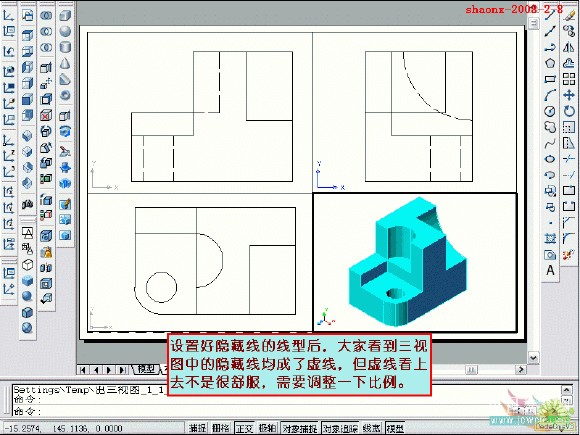
Task: Toggle 捕捉 snap mode in status bar
Action: (198, 428)
